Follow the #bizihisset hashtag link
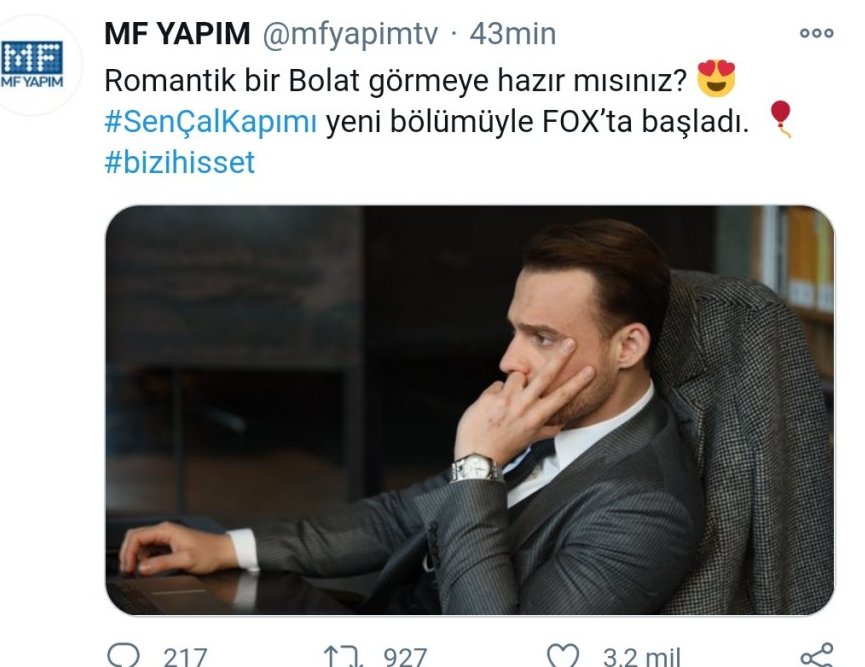Image resolution: width=865 pixels, height=667 pixels. point(180,161)
